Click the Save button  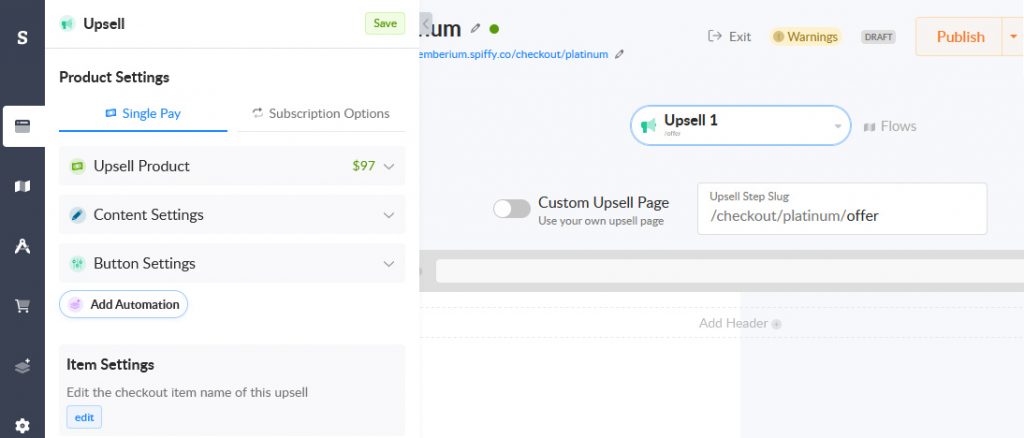click(x=385, y=23)
